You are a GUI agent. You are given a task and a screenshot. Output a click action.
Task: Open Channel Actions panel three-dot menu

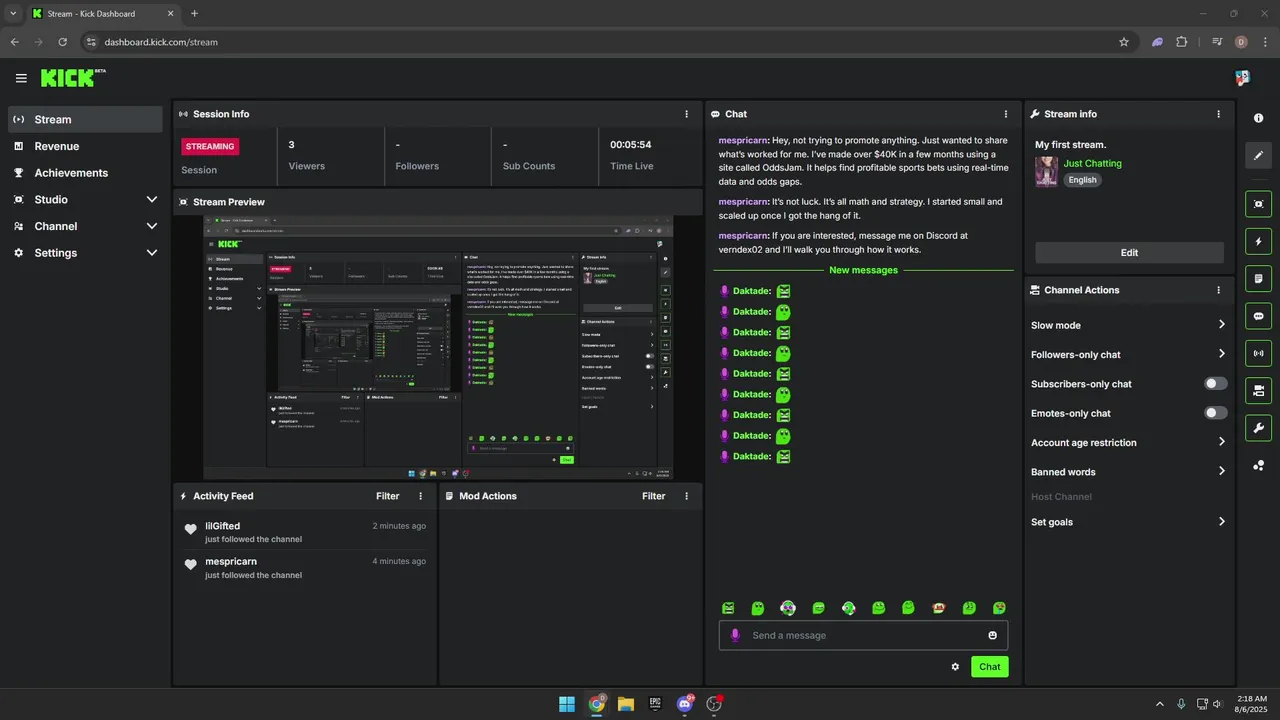click(x=1218, y=290)
